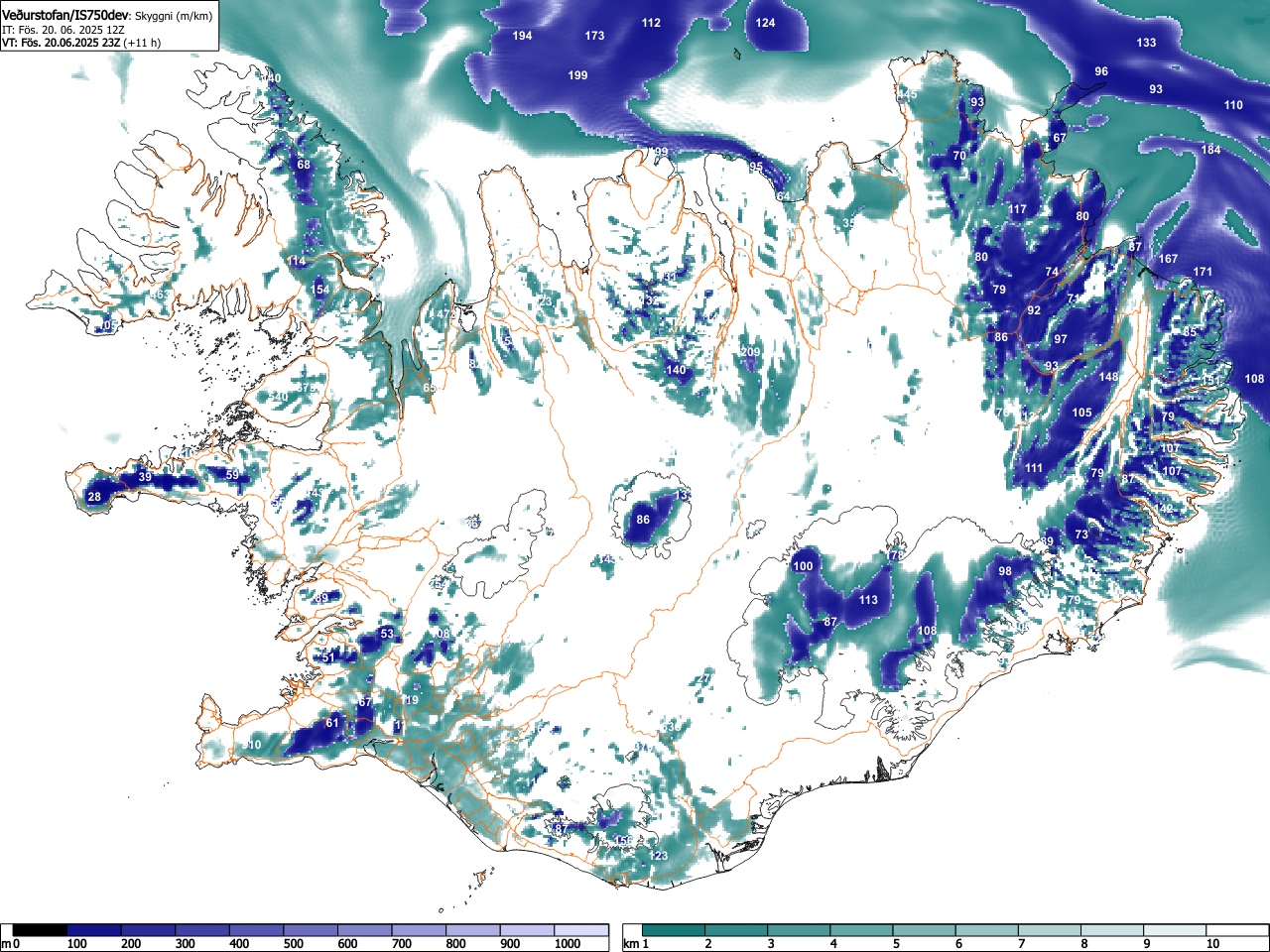Click the 10 label on the km legend
Image resolution: width=1270 pixels, height=952 pixels.
point(1211,944)
